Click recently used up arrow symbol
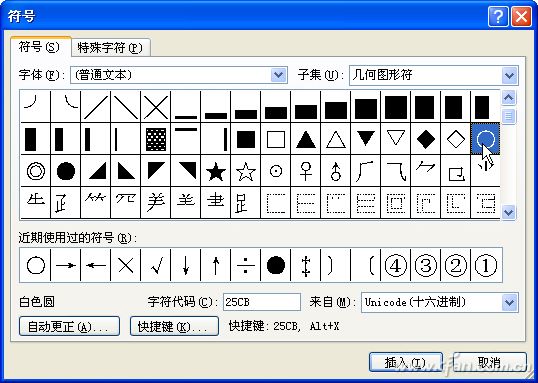The image size is (538, 383). tap(216, 266)
